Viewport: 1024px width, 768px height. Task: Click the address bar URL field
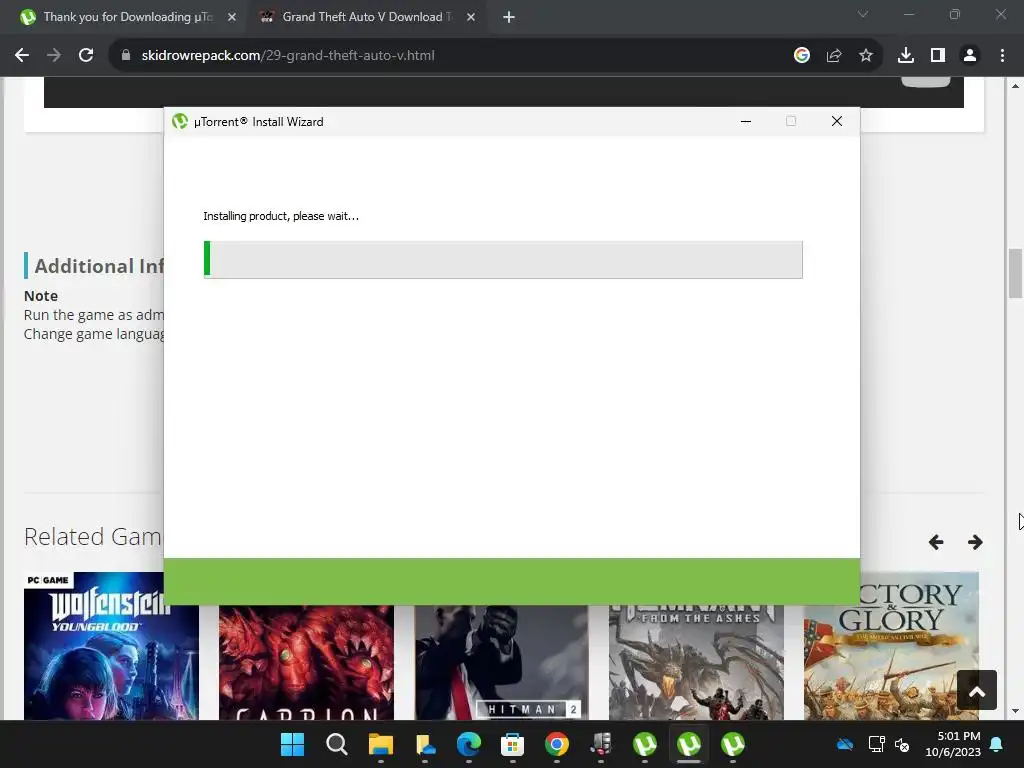coord(451,56)
